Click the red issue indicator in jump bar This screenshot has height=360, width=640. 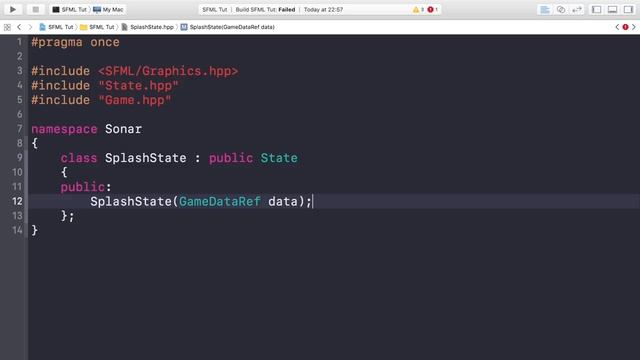[x=625, y=27]
